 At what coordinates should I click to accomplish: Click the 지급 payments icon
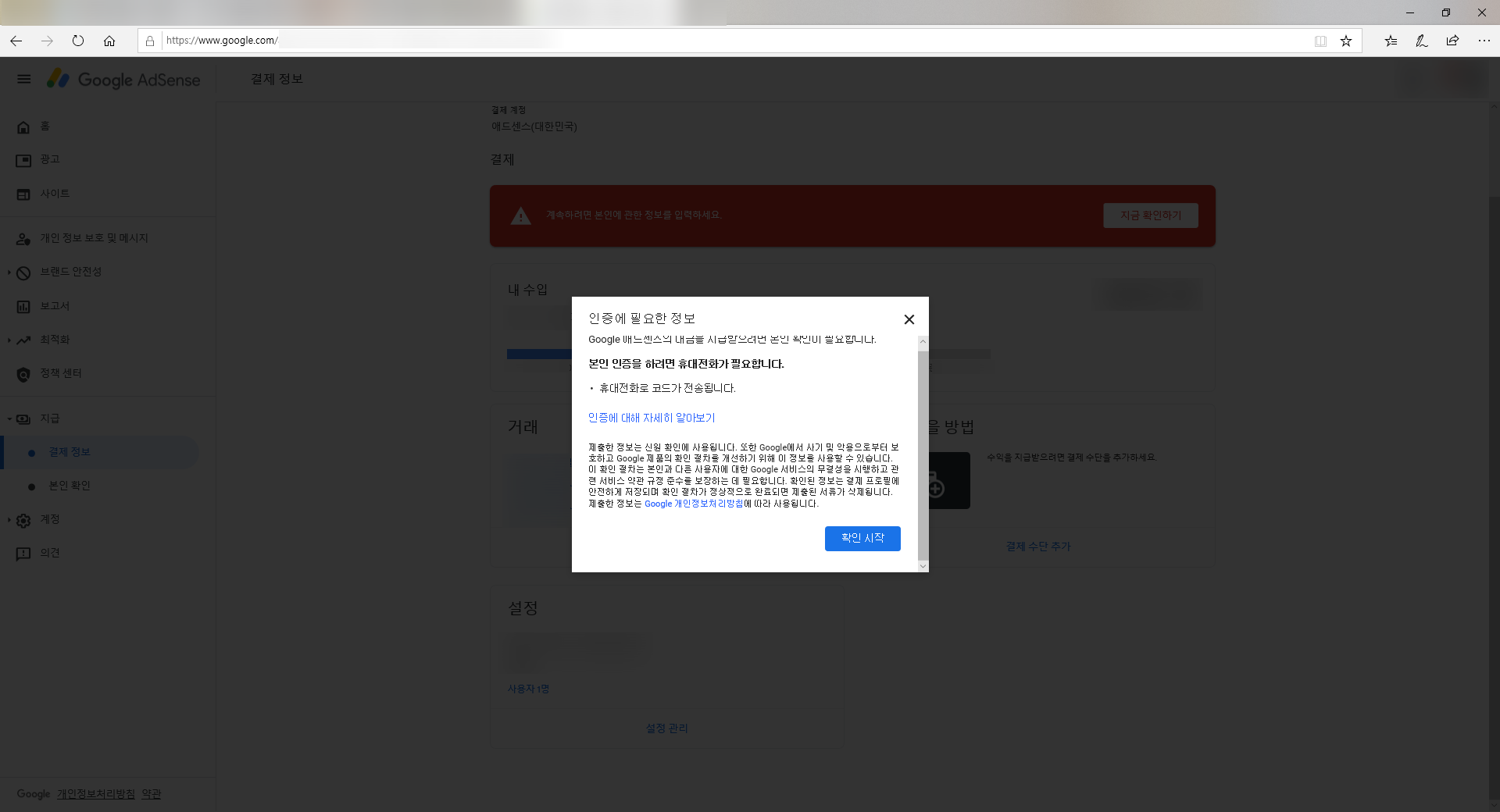pos(23,419)
